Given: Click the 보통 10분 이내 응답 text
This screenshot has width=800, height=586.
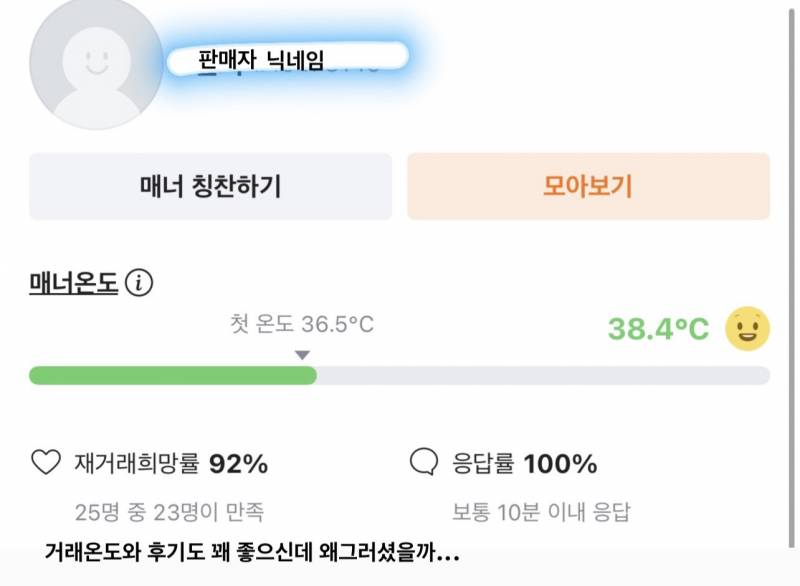Looking at the screenshot, I should click(541, 513).
